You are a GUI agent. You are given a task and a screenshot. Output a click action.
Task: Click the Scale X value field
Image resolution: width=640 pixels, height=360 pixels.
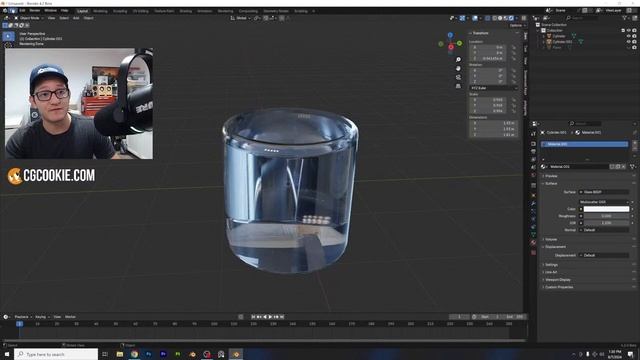coord(488,100)
